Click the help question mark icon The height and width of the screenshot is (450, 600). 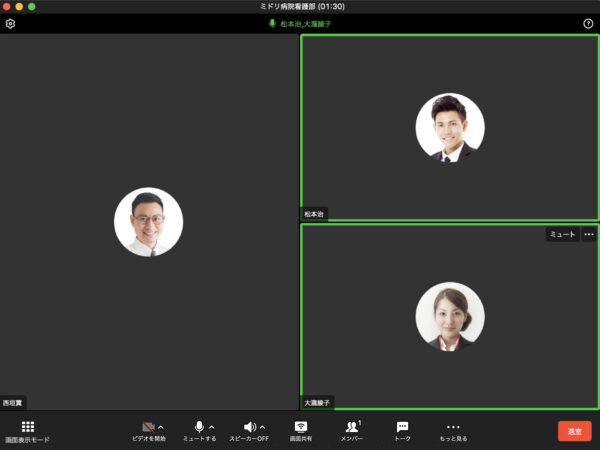[588, 23]
